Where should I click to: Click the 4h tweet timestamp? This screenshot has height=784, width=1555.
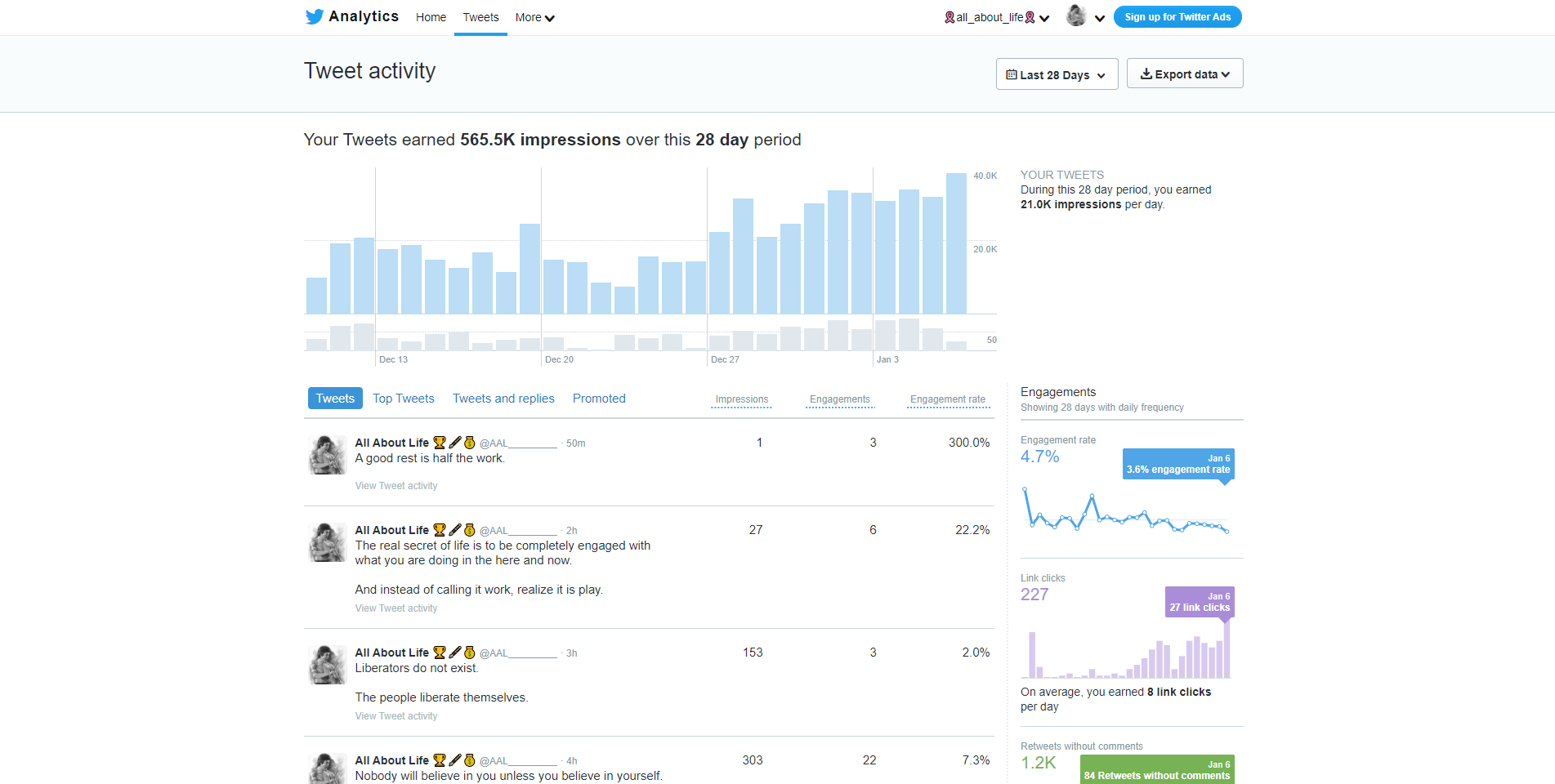coord(572,761)
